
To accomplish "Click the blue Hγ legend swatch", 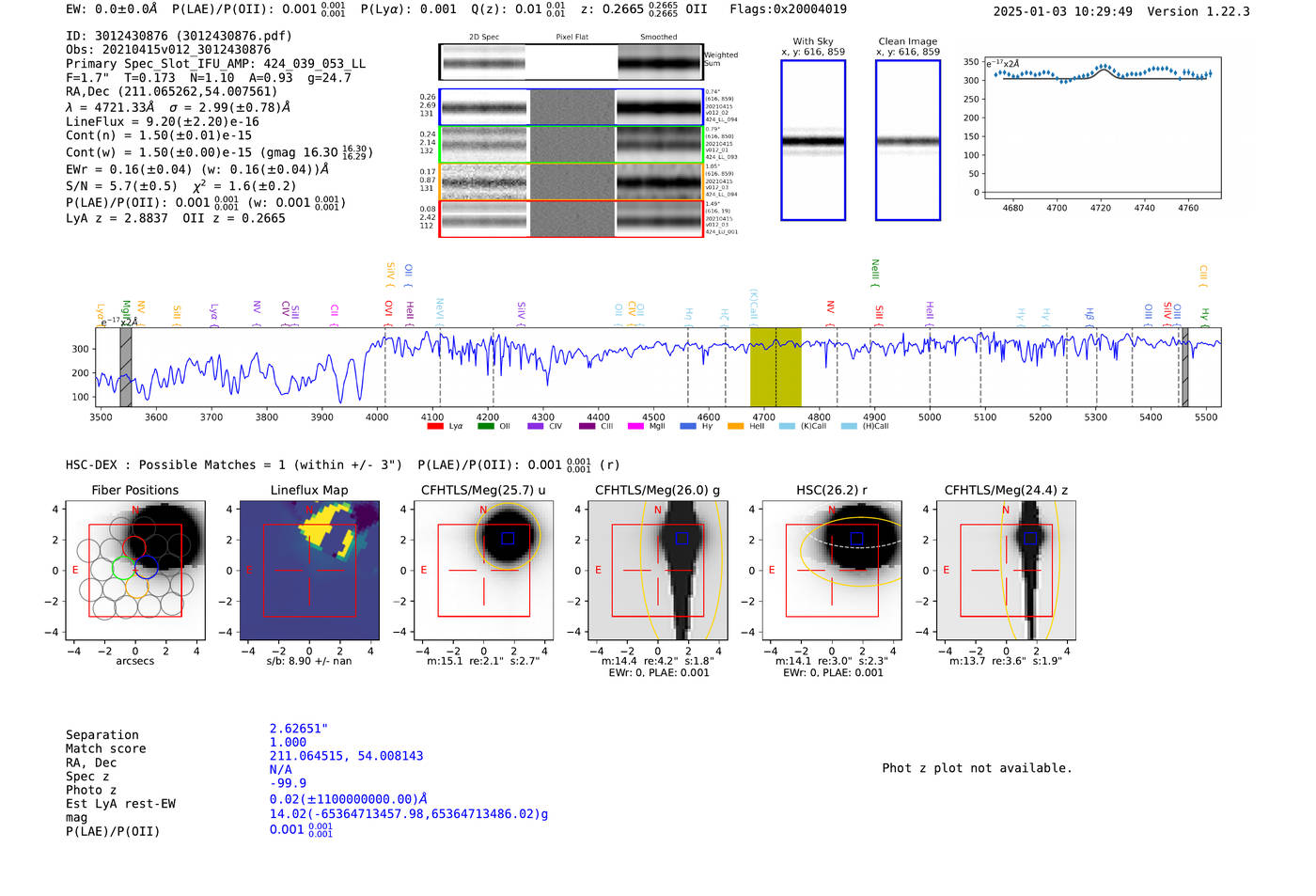I will [x=688, y=426].
